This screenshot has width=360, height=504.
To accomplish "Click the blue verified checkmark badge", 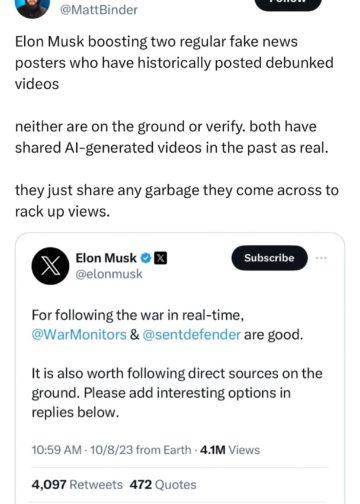I will tap(145, 258).
